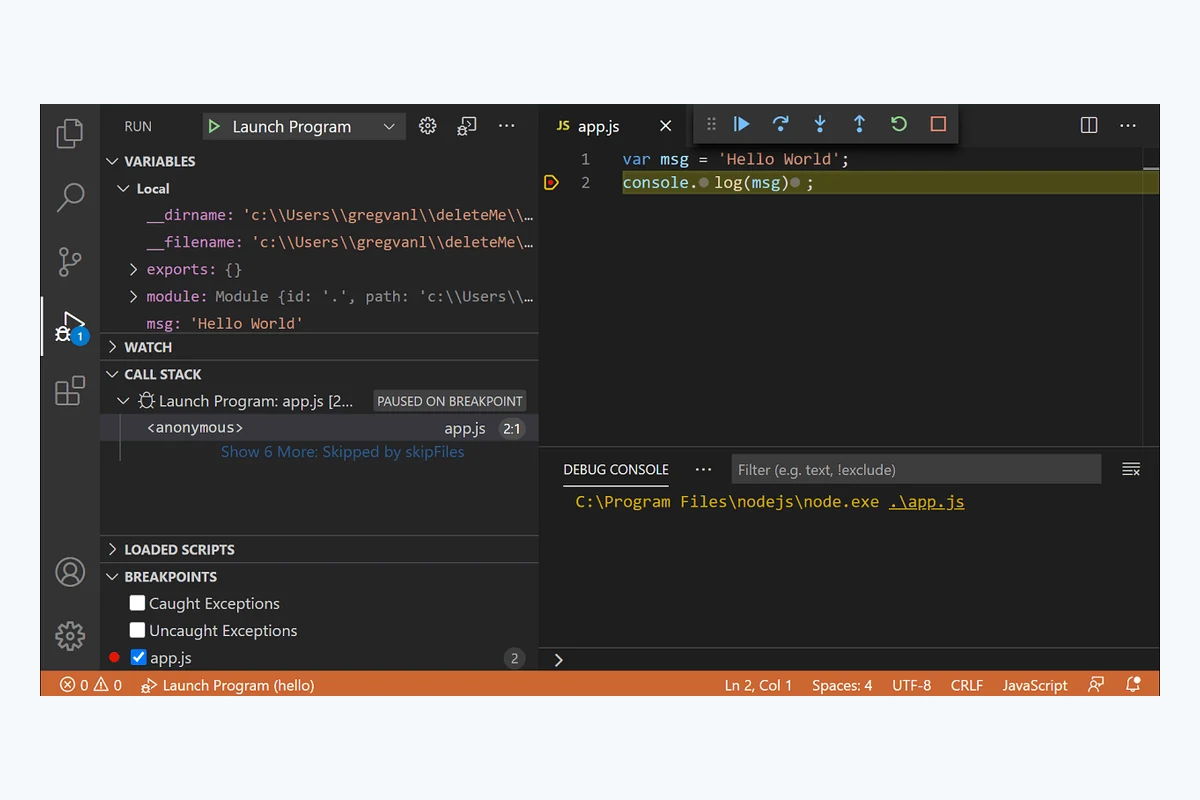This screenshot has height=800, width=1200.
Task: Select the anonymous stack frame
Action: click(x=320, y=428)
